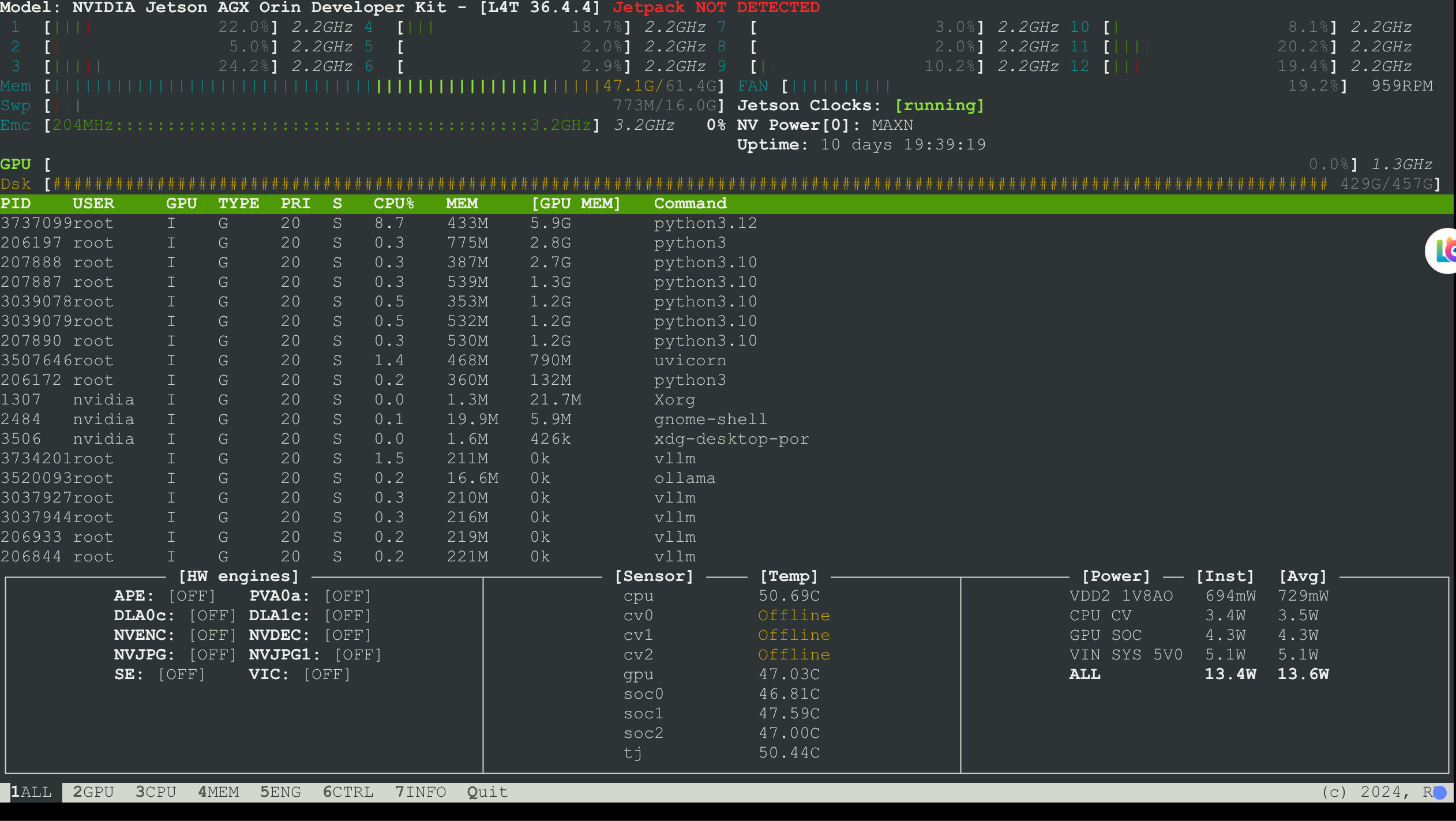1456x821 pixels.
Task: Select the uvicorn process row
Action: [690, 361]
